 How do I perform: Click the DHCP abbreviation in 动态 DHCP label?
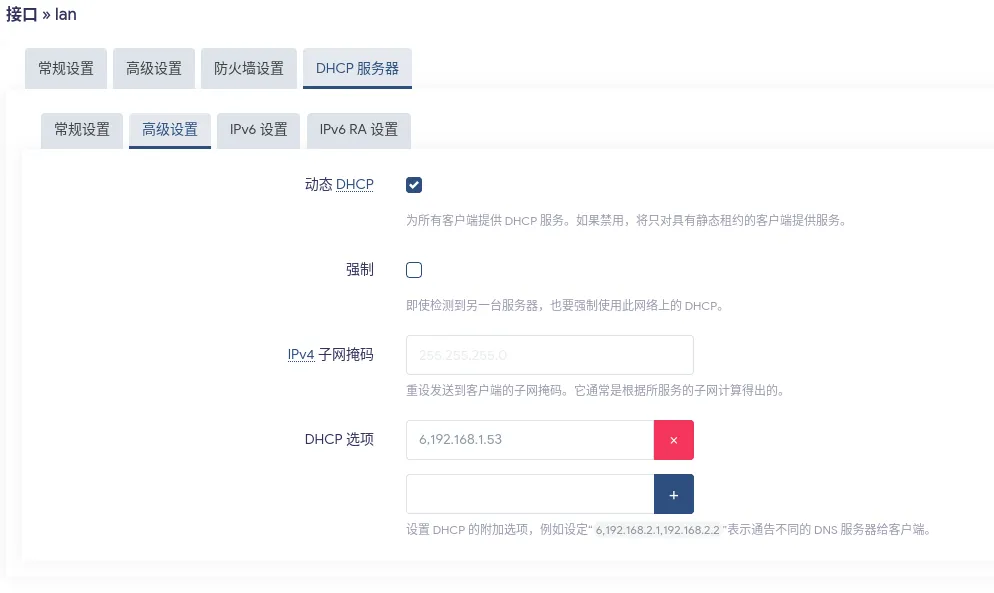[x=354, y=185]
